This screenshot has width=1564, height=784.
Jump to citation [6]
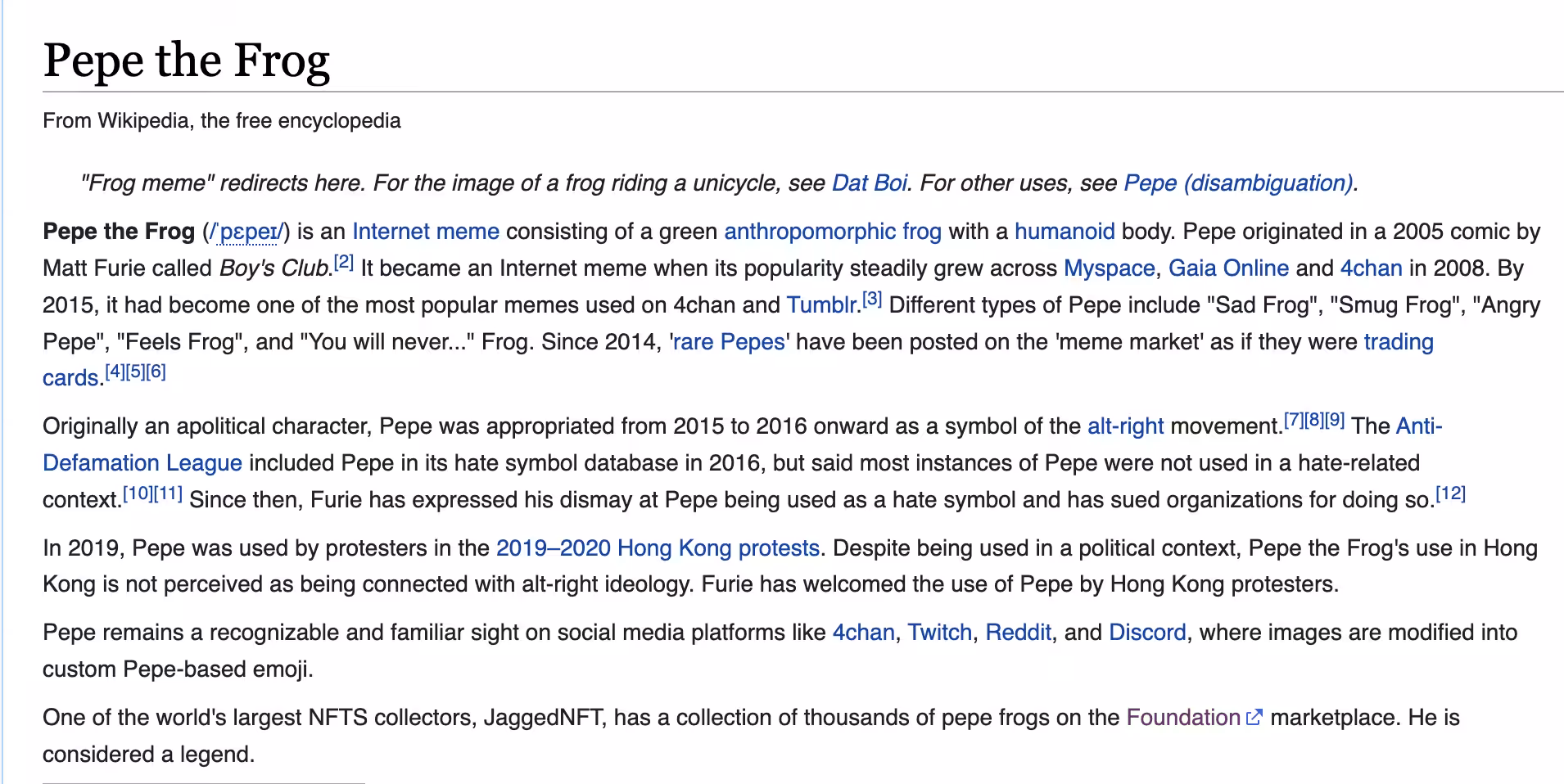156,372
